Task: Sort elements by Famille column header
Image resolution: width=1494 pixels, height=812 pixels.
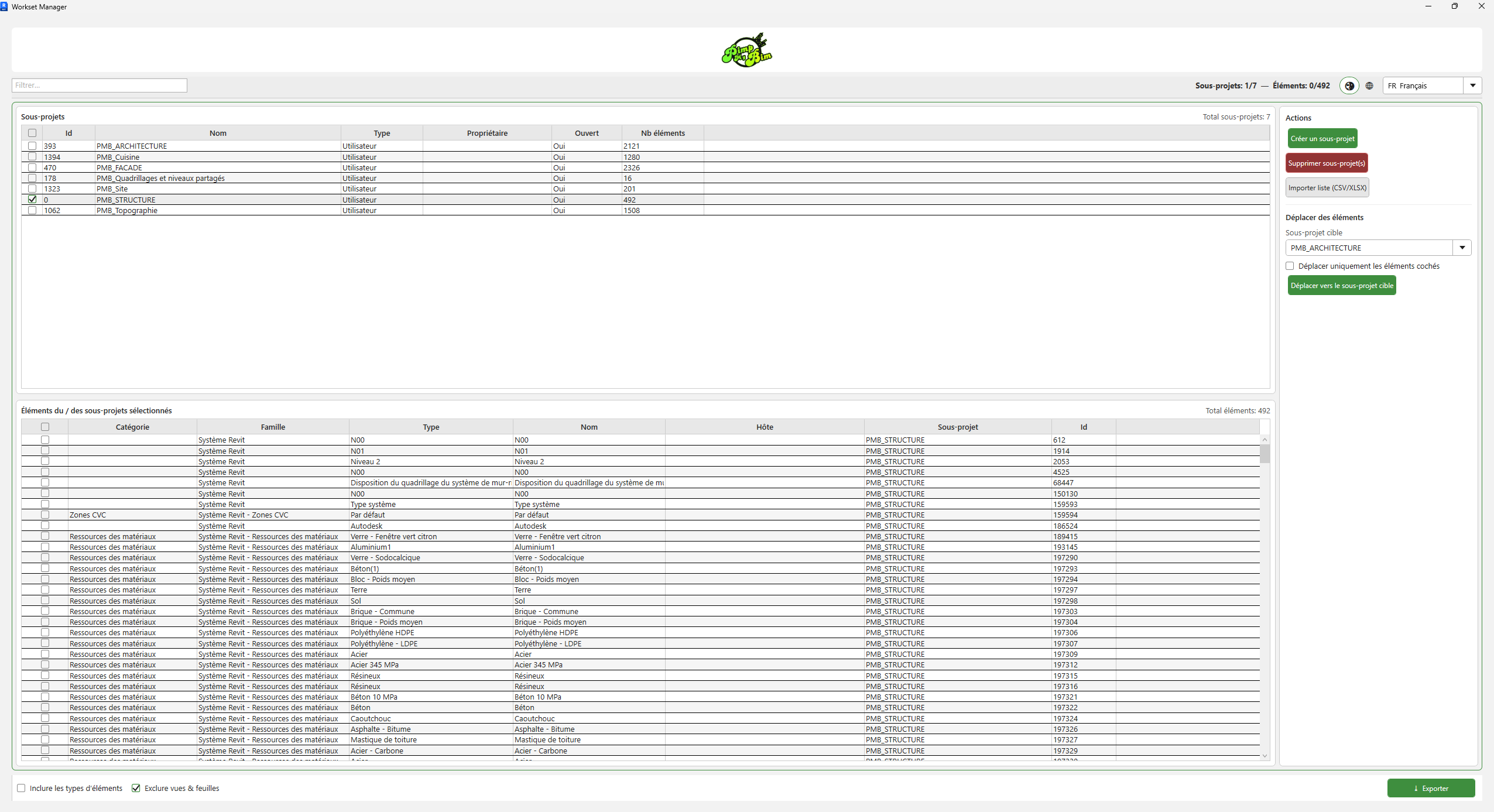Action: click(x=273, y=427)
